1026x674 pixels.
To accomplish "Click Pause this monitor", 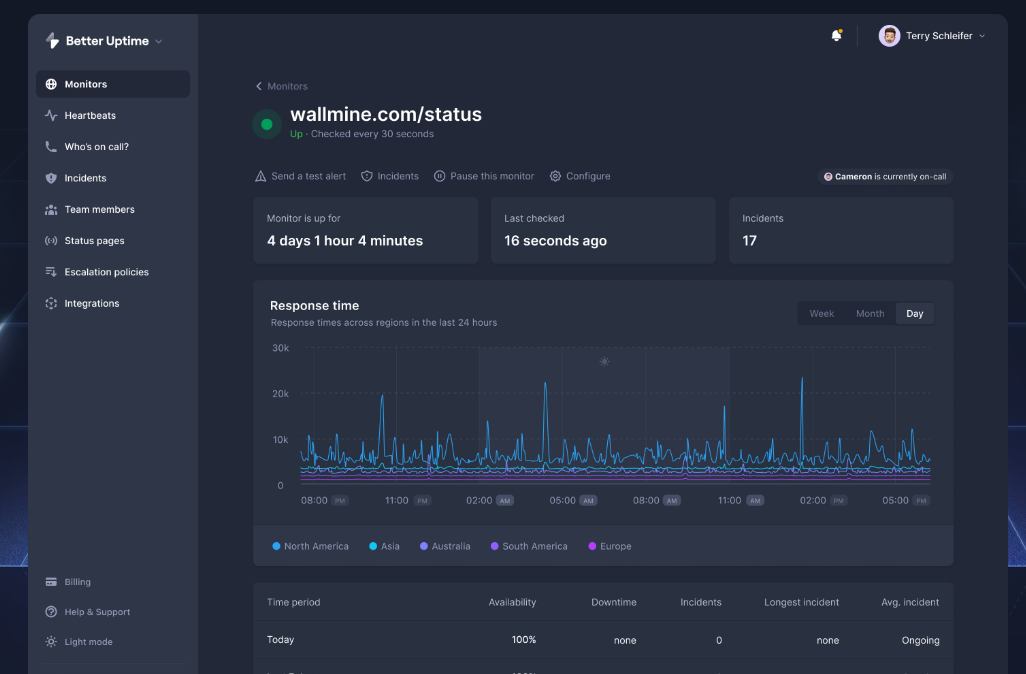I will pyautogui.click(x=484, y=176).
